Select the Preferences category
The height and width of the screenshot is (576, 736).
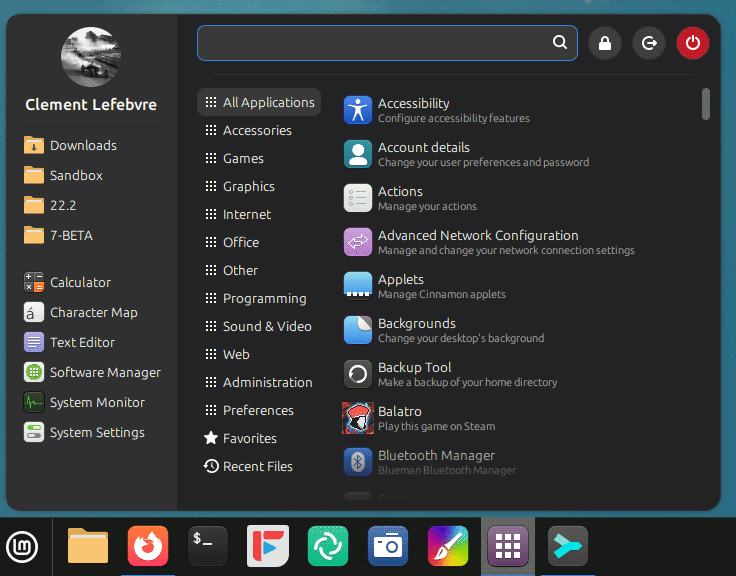[x=259, y=410]
